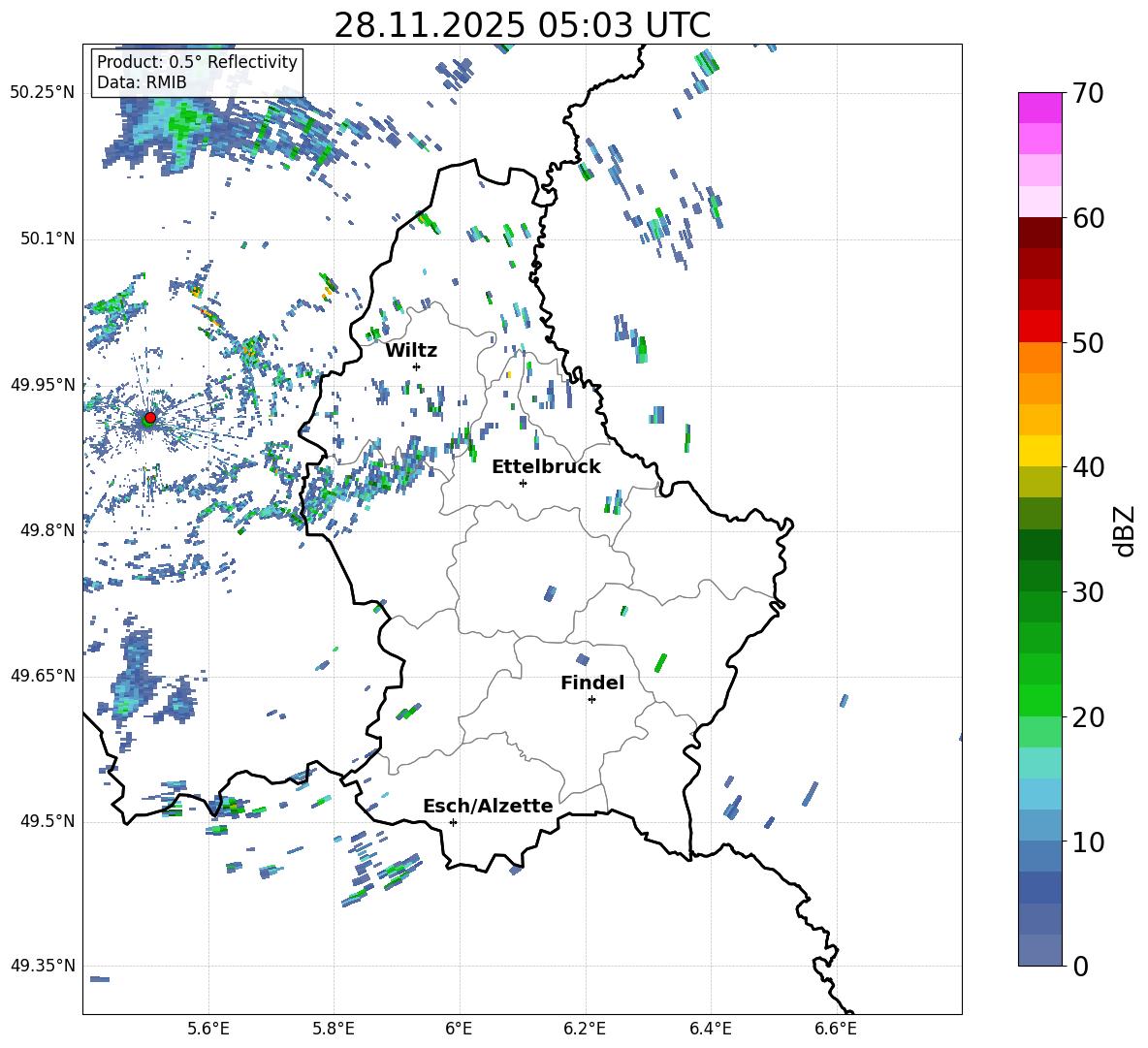
Task: Click the 5.6°E longitude label
Action: (208, 1030)
